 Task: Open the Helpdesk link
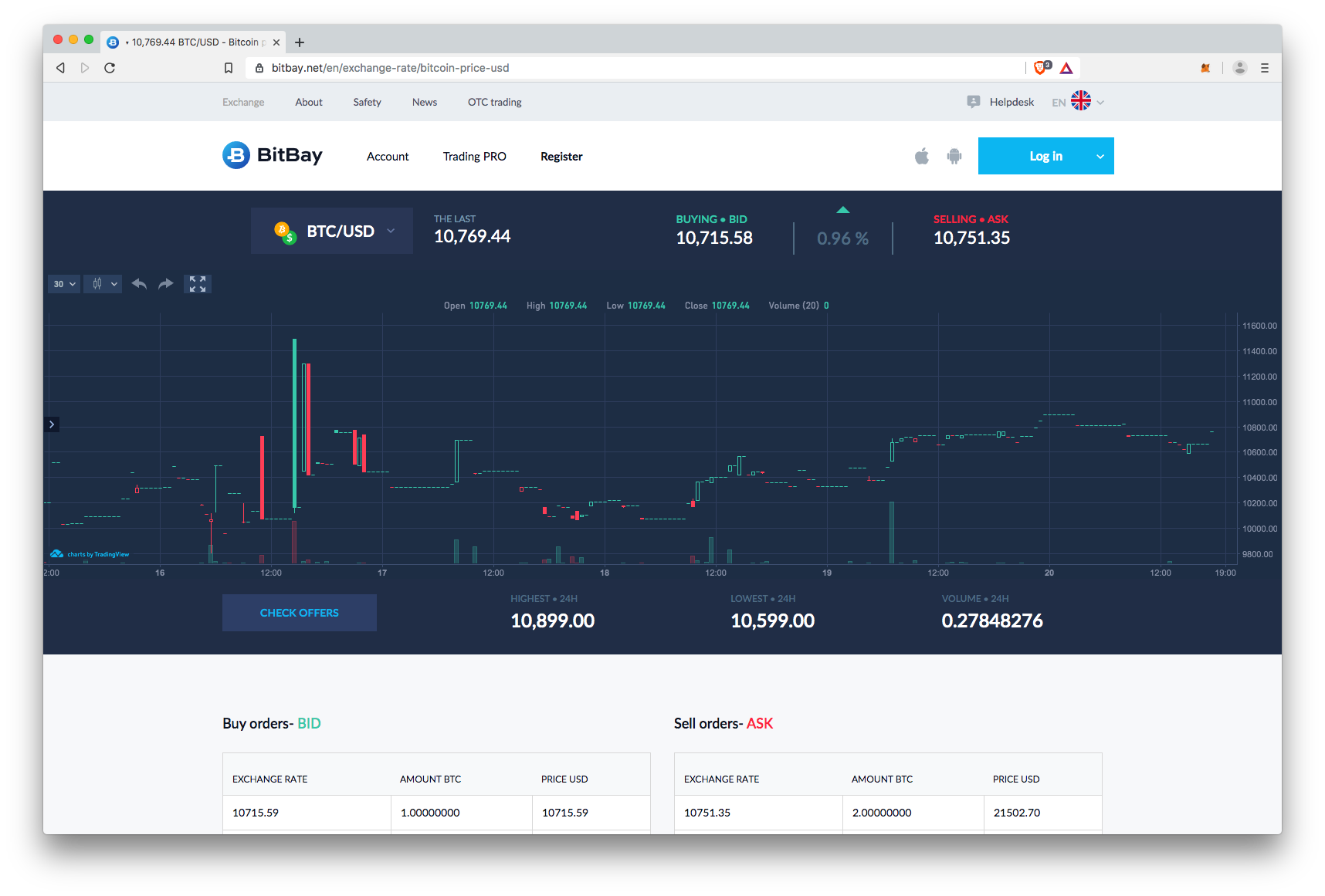1012,102
